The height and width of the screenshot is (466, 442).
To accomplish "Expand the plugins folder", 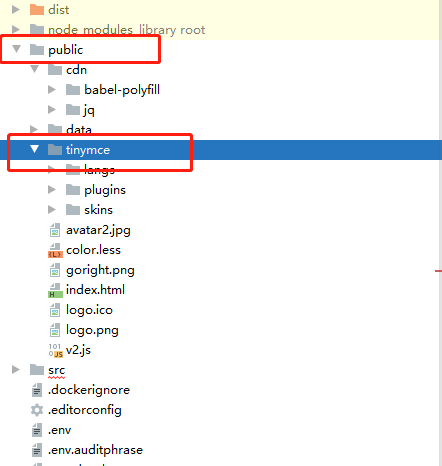I will [52, 189].
